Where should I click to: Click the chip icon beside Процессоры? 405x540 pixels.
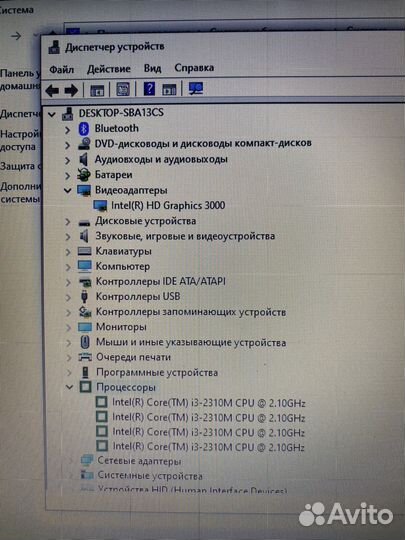tap(85, 387)
